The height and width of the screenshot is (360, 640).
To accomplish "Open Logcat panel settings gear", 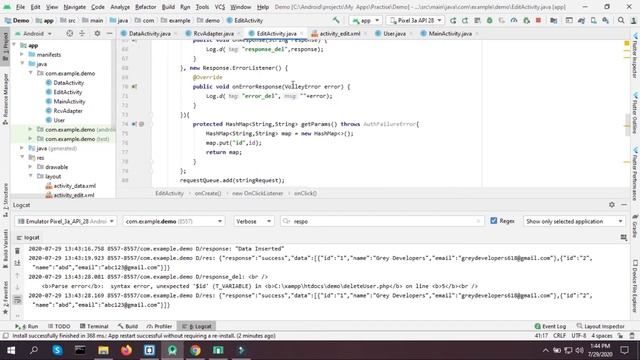I will 611,204.
